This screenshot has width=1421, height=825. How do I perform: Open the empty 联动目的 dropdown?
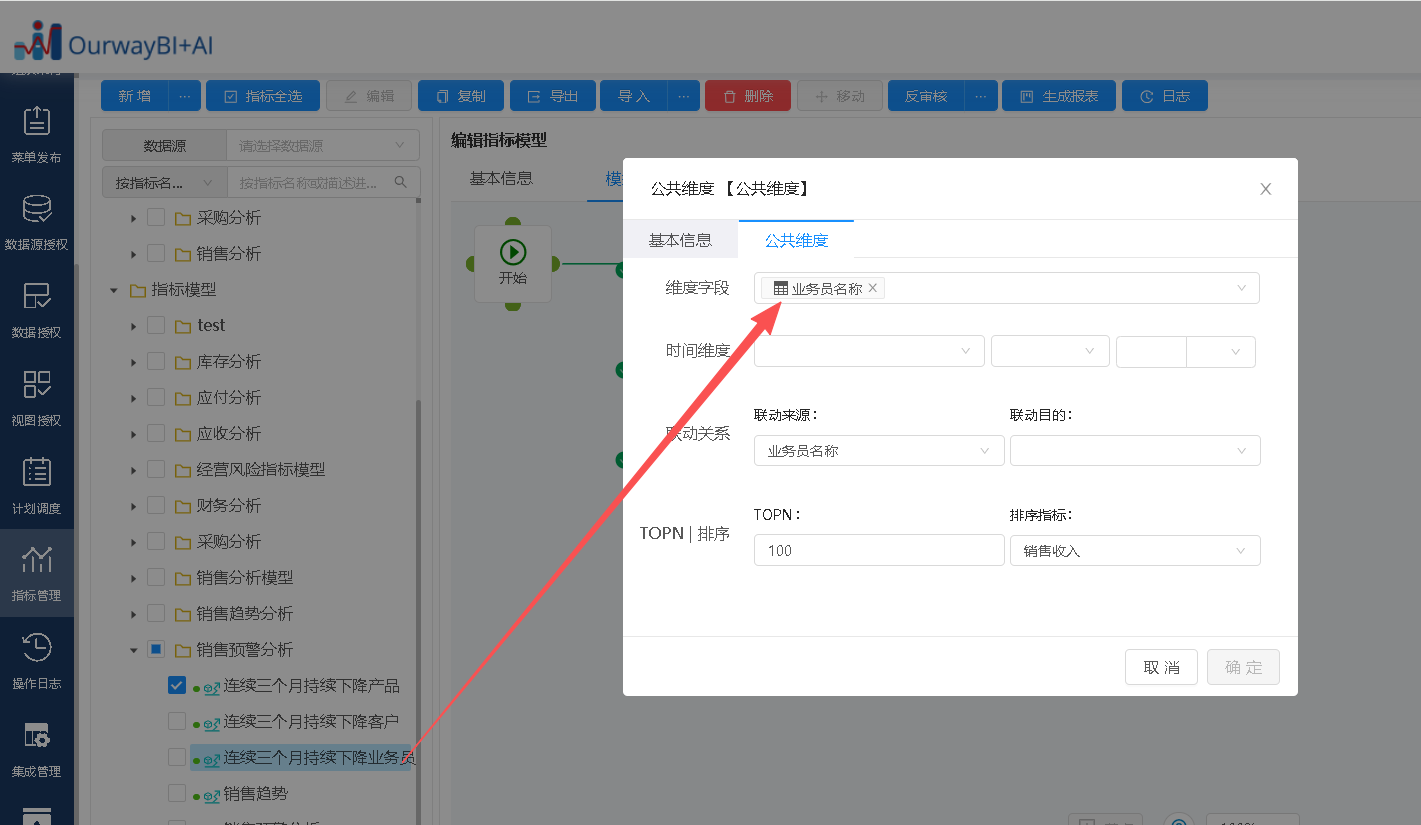click(1135, 451)
